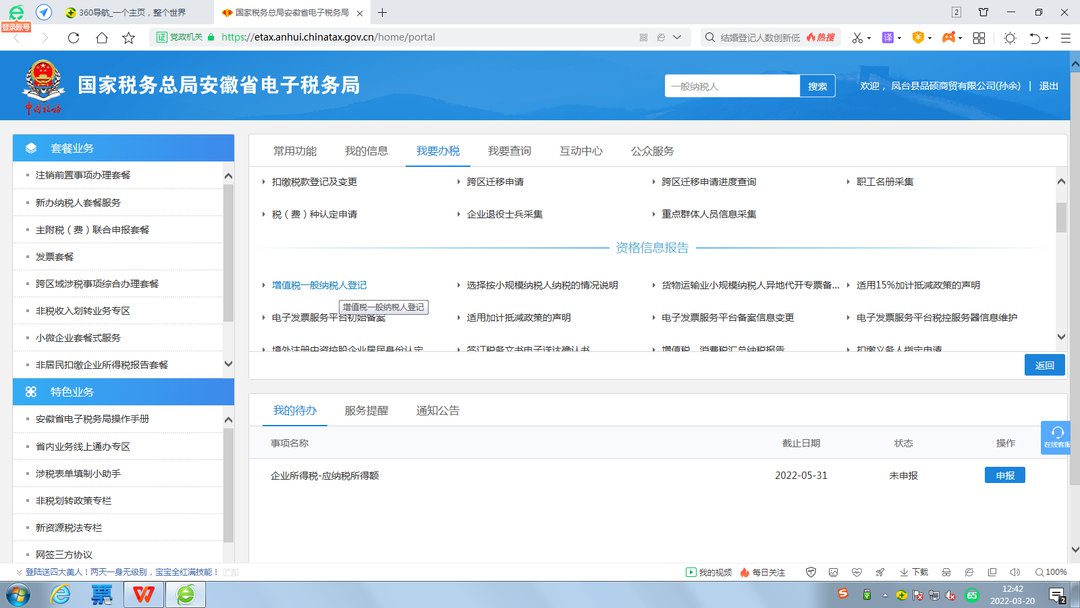Open Internet Explorer from the taskbar
The height and width of the screenshot is (608, 1080).
point(61,594)
